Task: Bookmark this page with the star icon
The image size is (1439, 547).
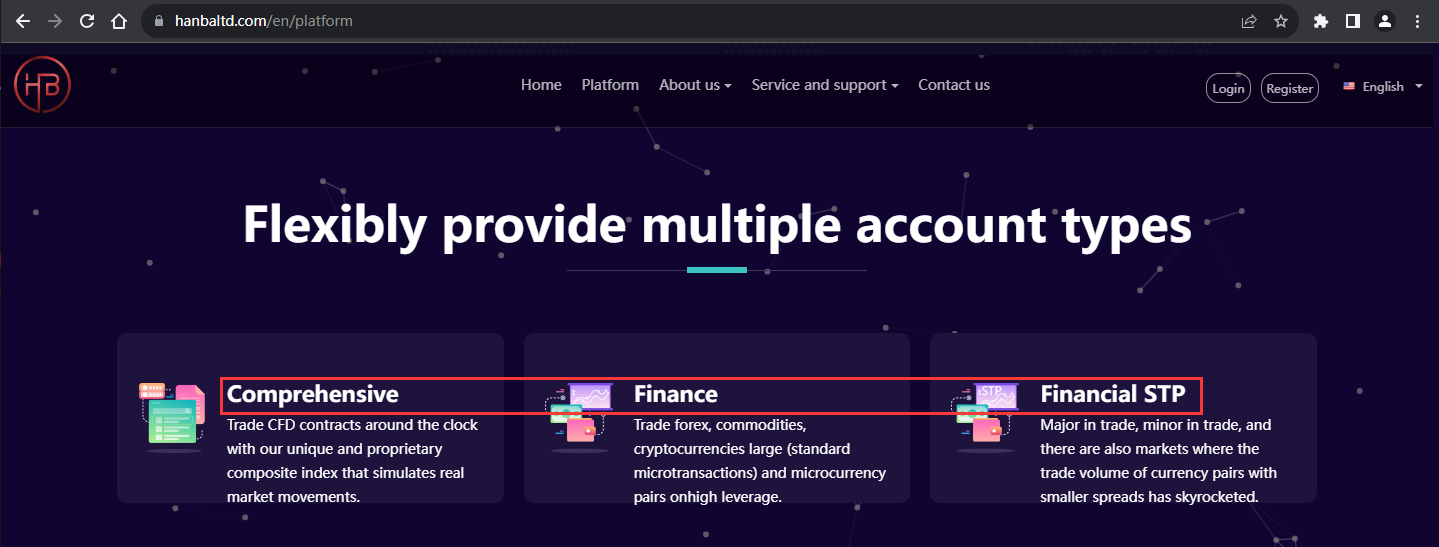Action: point(1281,21)
